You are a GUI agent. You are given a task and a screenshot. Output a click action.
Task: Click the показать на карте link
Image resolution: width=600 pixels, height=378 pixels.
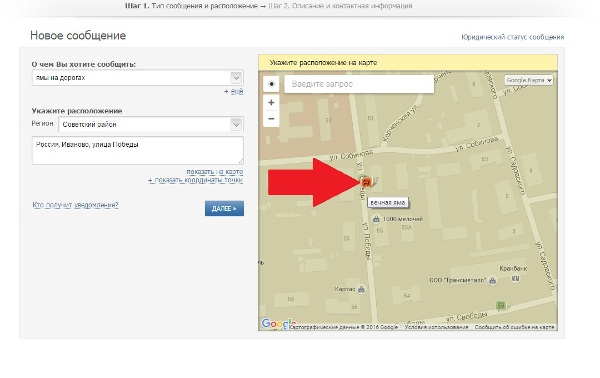215,172
